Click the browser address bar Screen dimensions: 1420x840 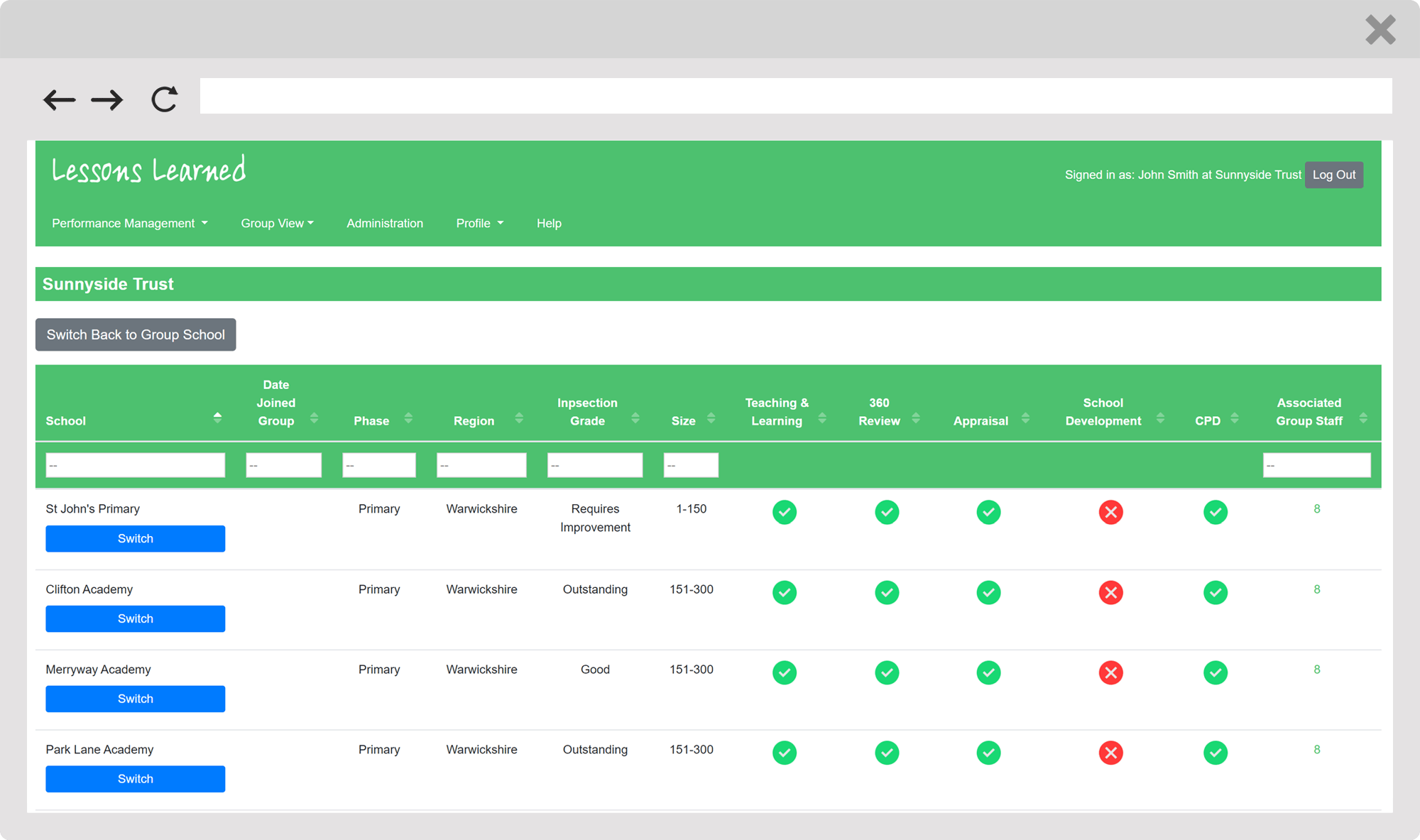pyautogui.click(x=795, y=96)
